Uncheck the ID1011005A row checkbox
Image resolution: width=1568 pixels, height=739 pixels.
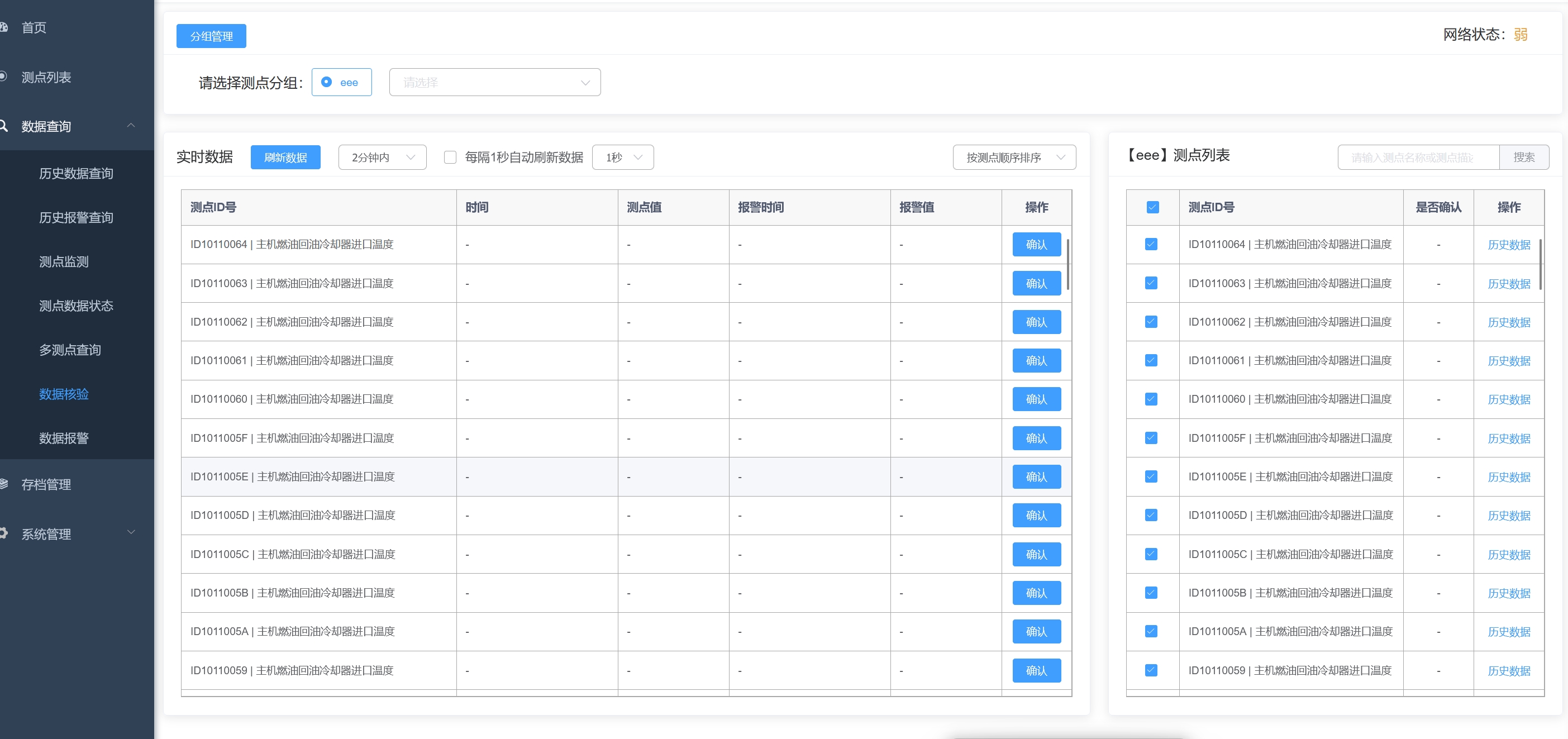click(x=1151, y=631)
